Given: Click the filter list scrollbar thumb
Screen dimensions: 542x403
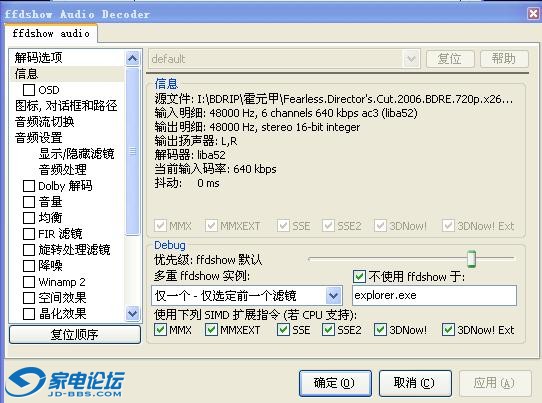Looking at the screenshot, I should tap(133, 151).
